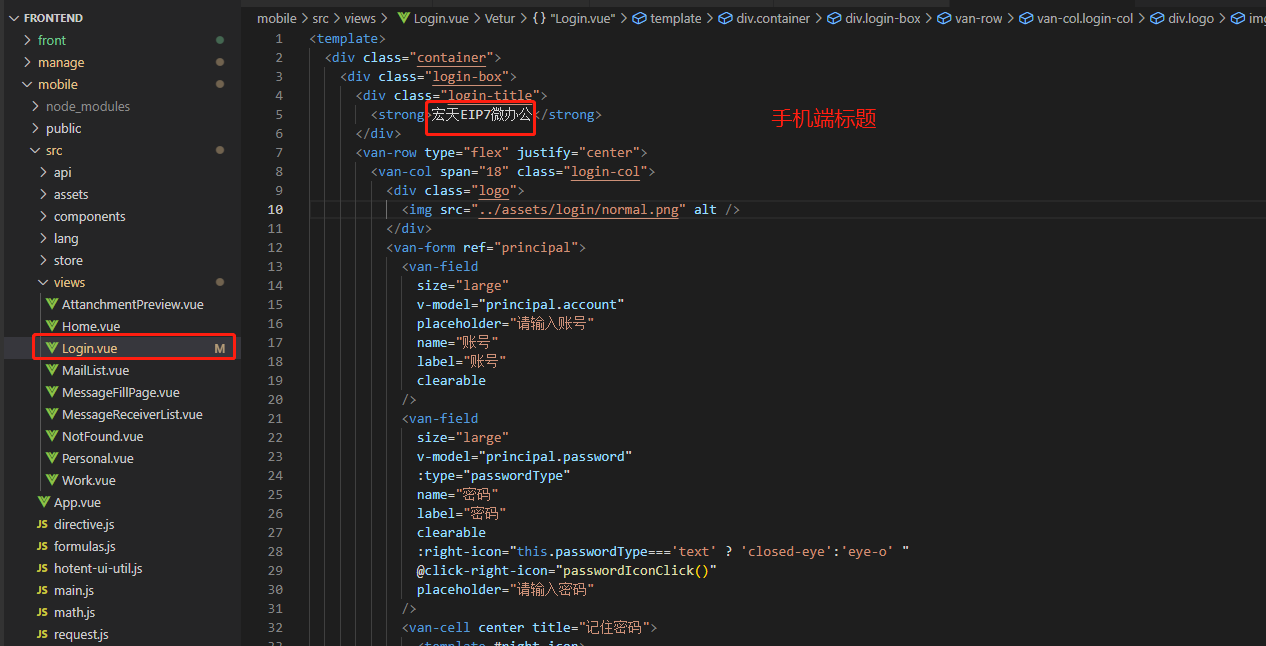Collapse the FRONTEND explorer section
This screenshot has height=646, width=1266.
click(x=14, y=18)
